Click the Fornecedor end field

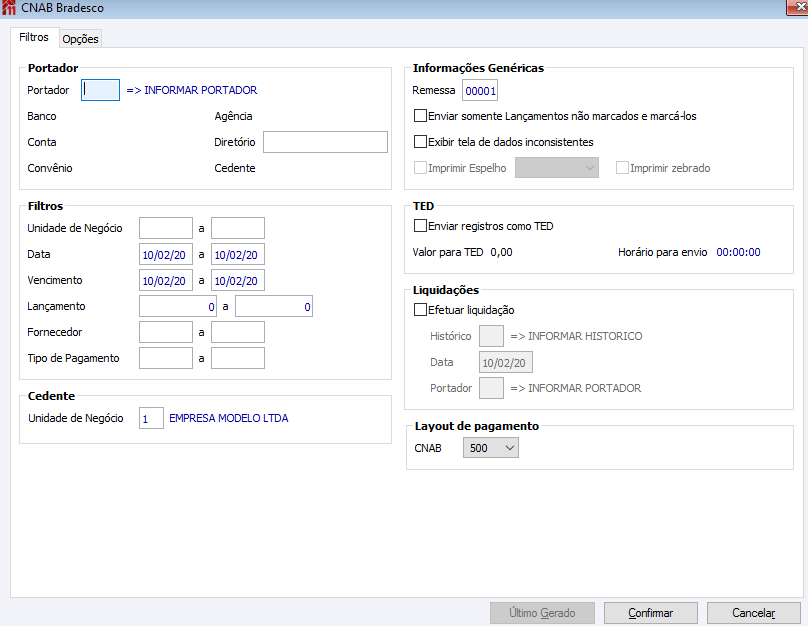coord(238,332)
